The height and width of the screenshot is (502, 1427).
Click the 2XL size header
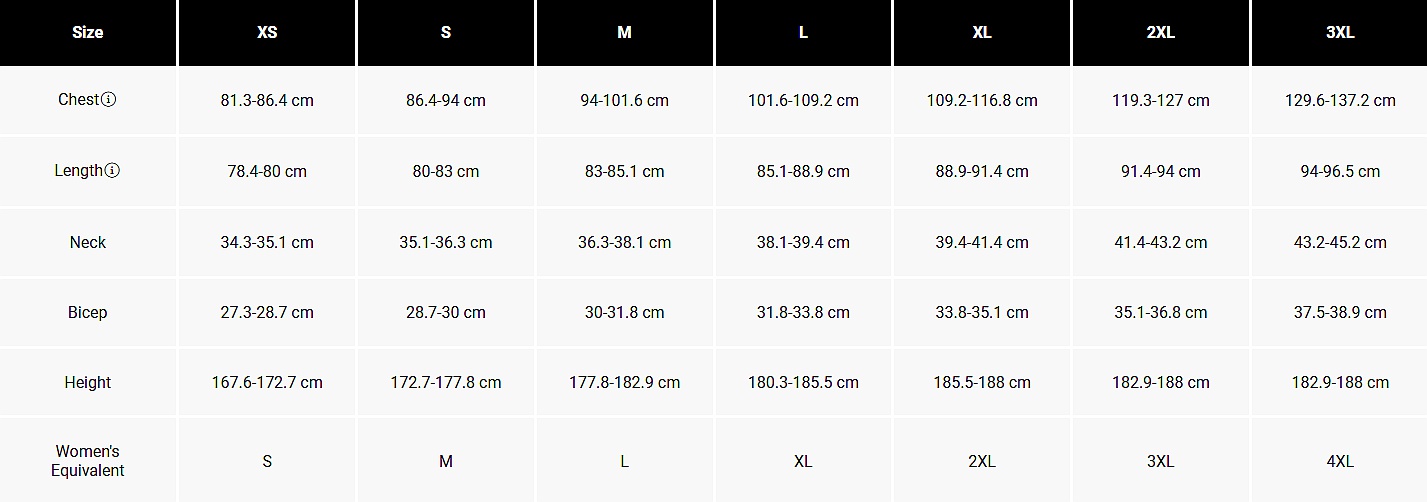[1160, 32]
